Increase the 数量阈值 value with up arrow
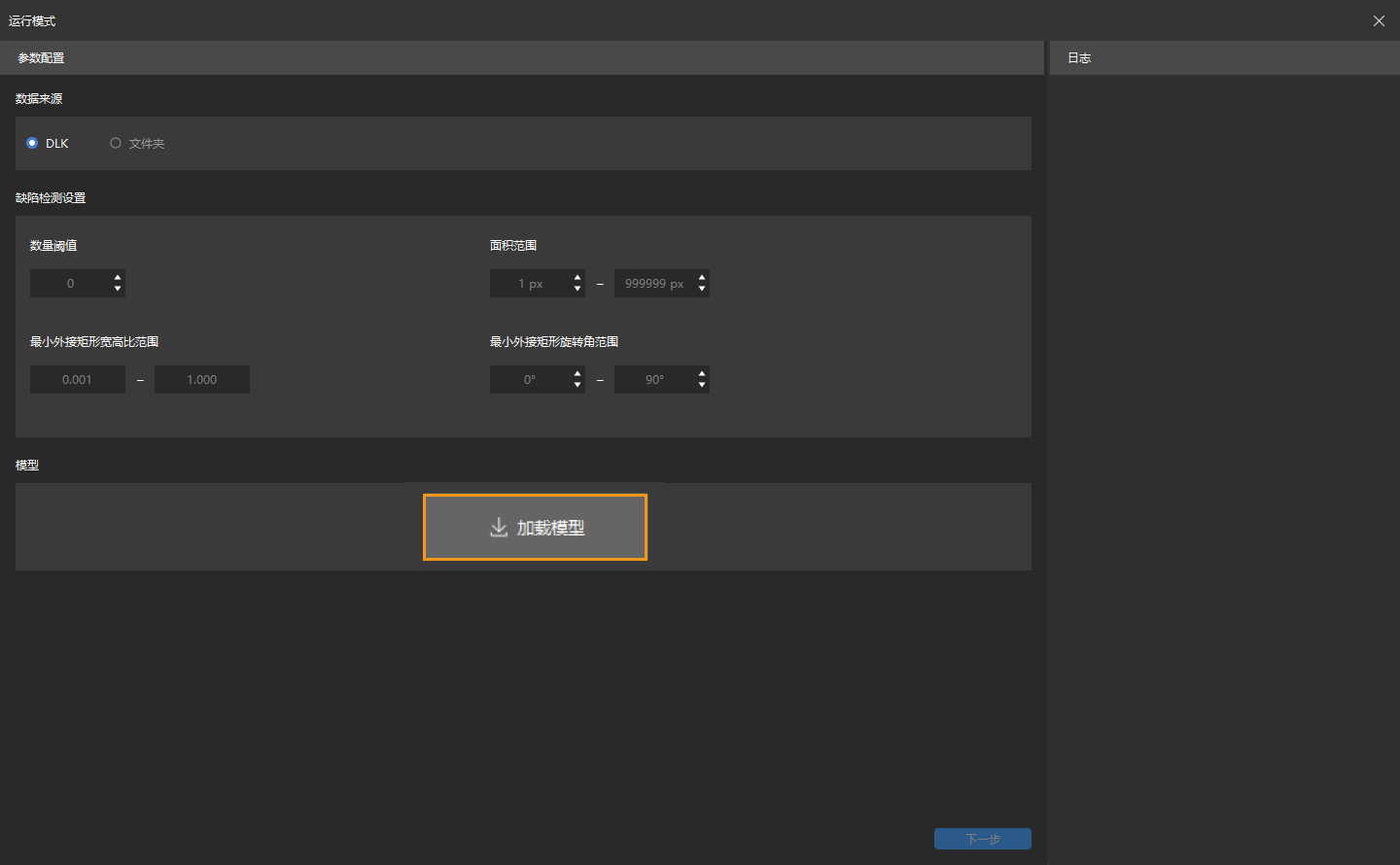The height and width of the screenshot is (865, 1400). click(118, 277)
